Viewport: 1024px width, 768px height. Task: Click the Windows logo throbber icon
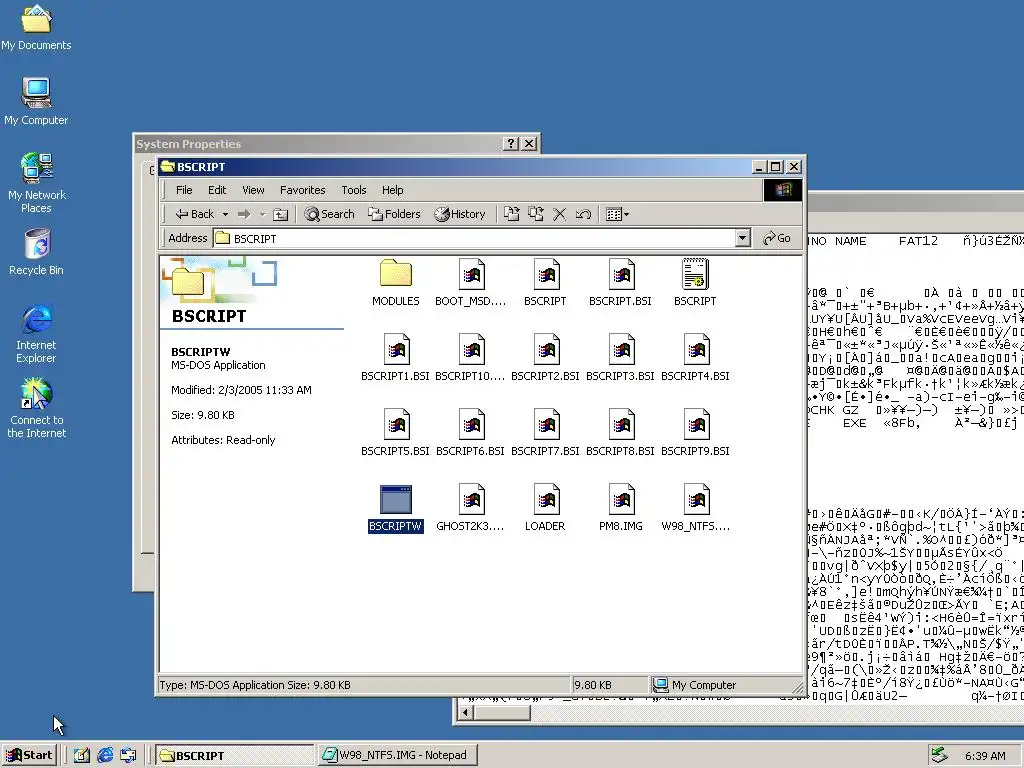[783, 190]
